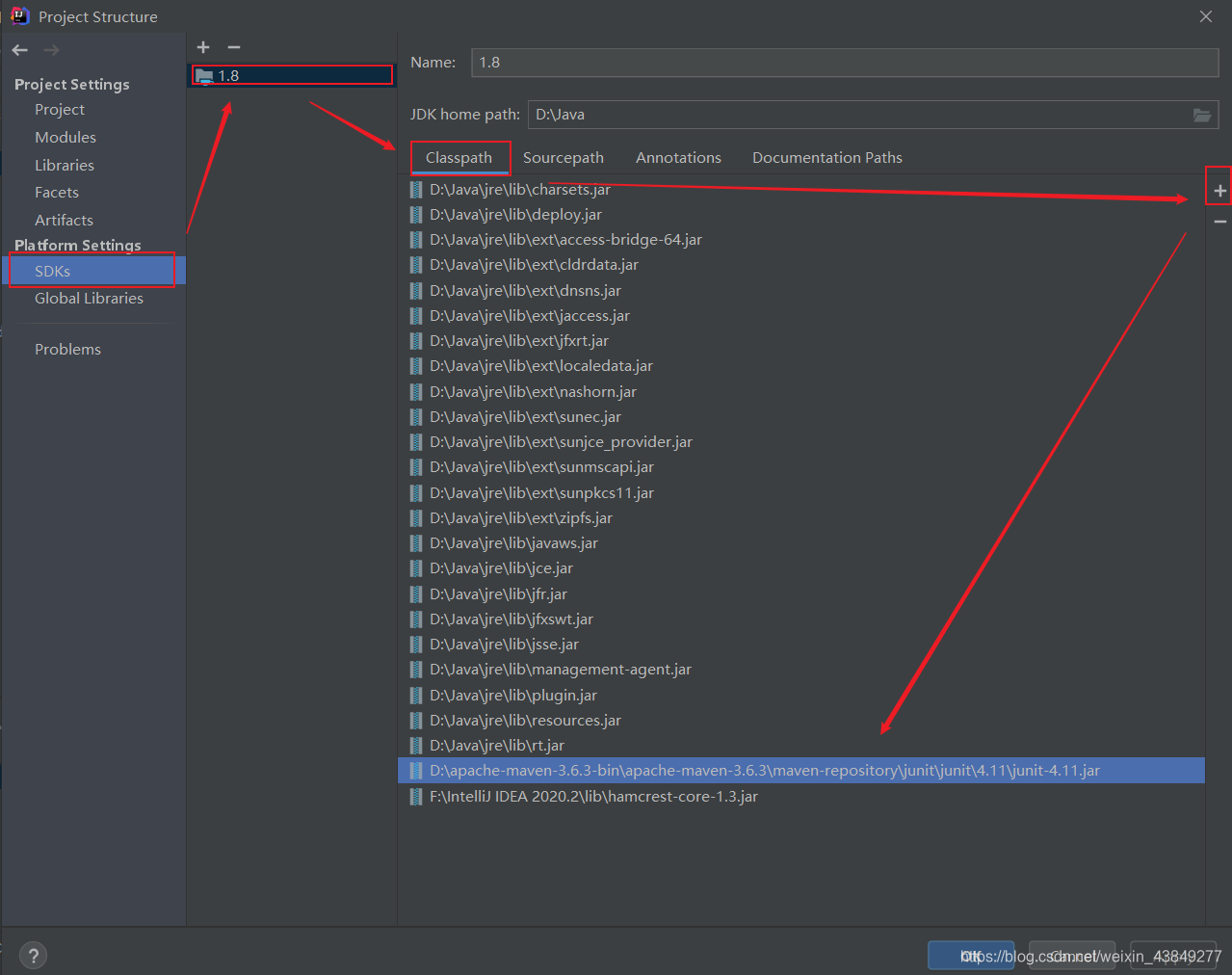Screen dimensions: 1232x975
Task: Select plugin.jar classpath entry
Action: pos(801,696)
